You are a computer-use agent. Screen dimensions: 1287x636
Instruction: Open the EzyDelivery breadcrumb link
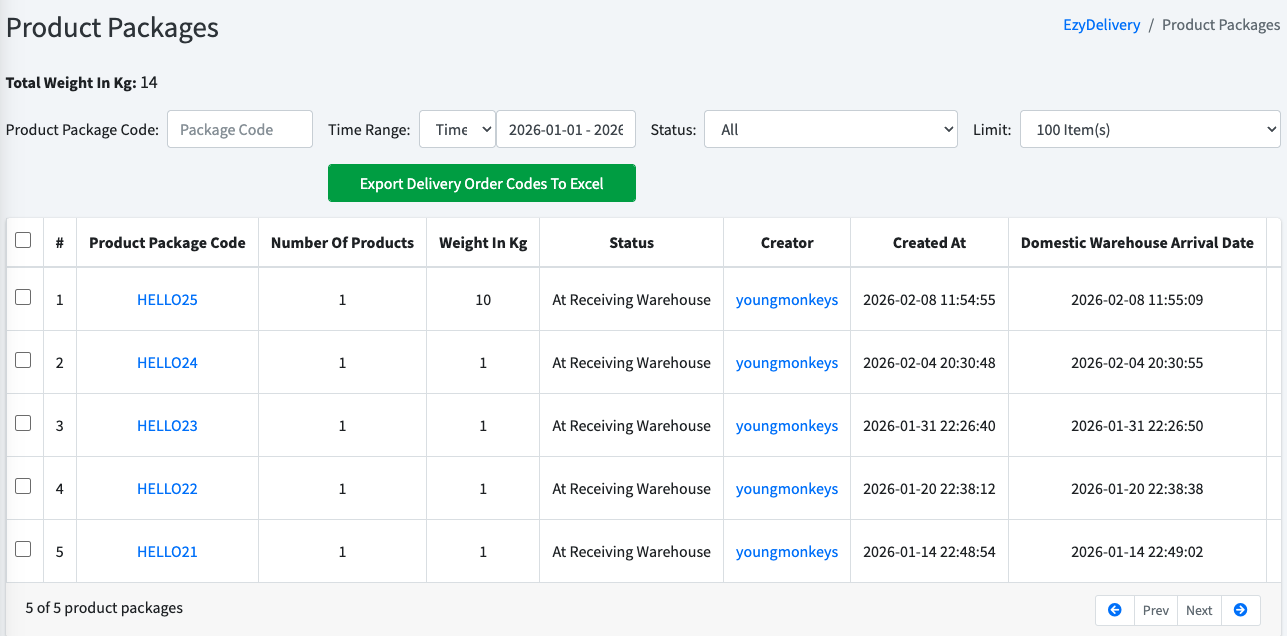point(1101,24)
